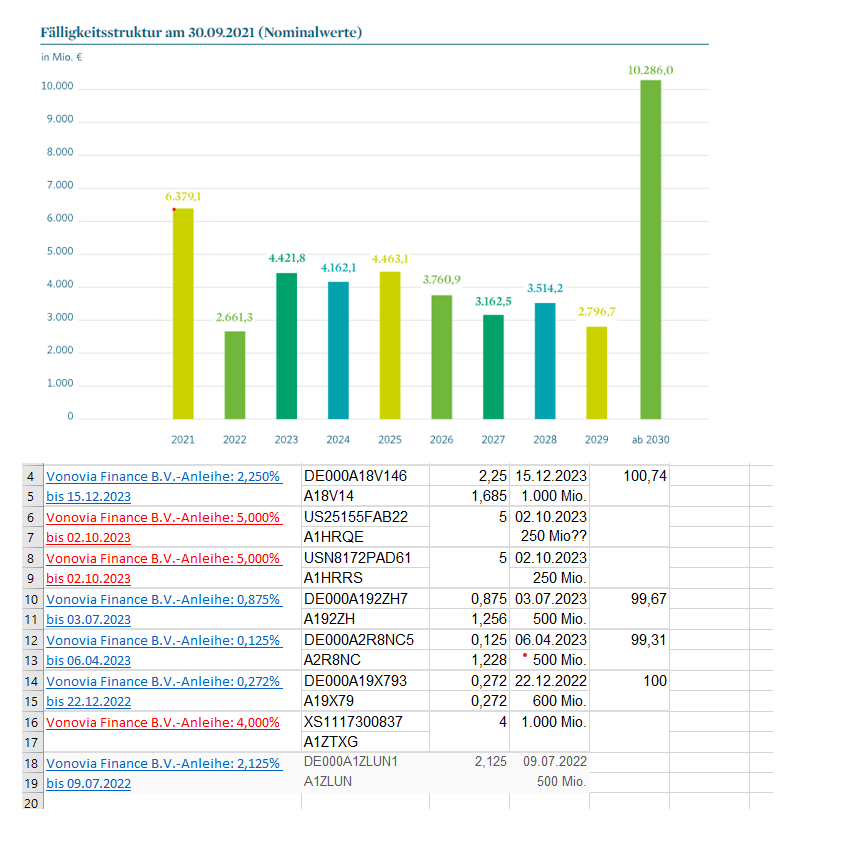843x859 pixels.
Task: Select cell A1HRQE
Action: coord(365,537)
